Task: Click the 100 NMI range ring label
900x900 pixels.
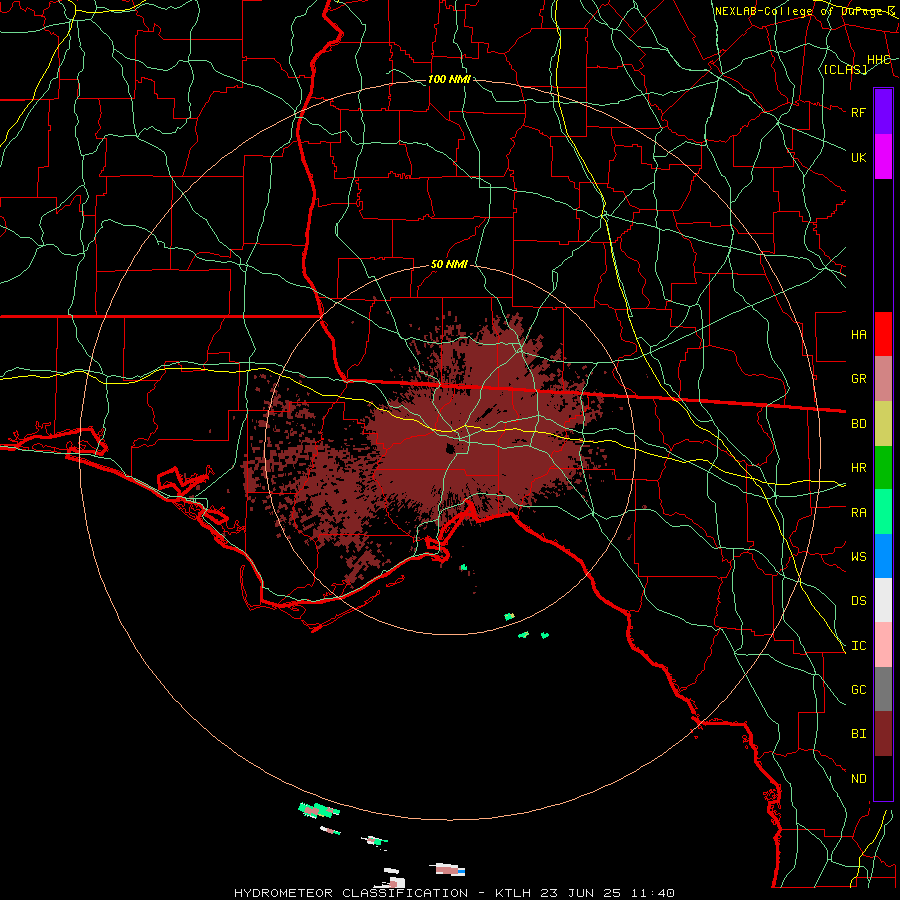Action: click(449, 79)
